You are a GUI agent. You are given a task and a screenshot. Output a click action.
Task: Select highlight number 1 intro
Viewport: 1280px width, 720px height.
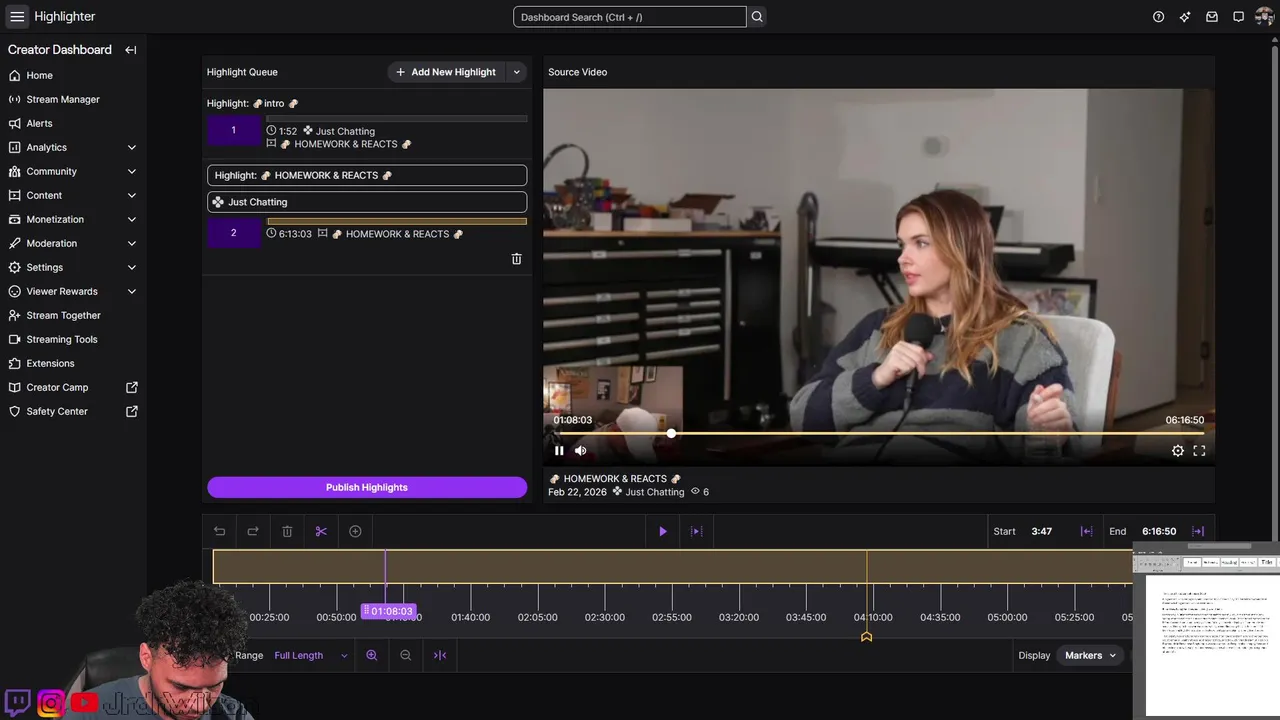233,130
